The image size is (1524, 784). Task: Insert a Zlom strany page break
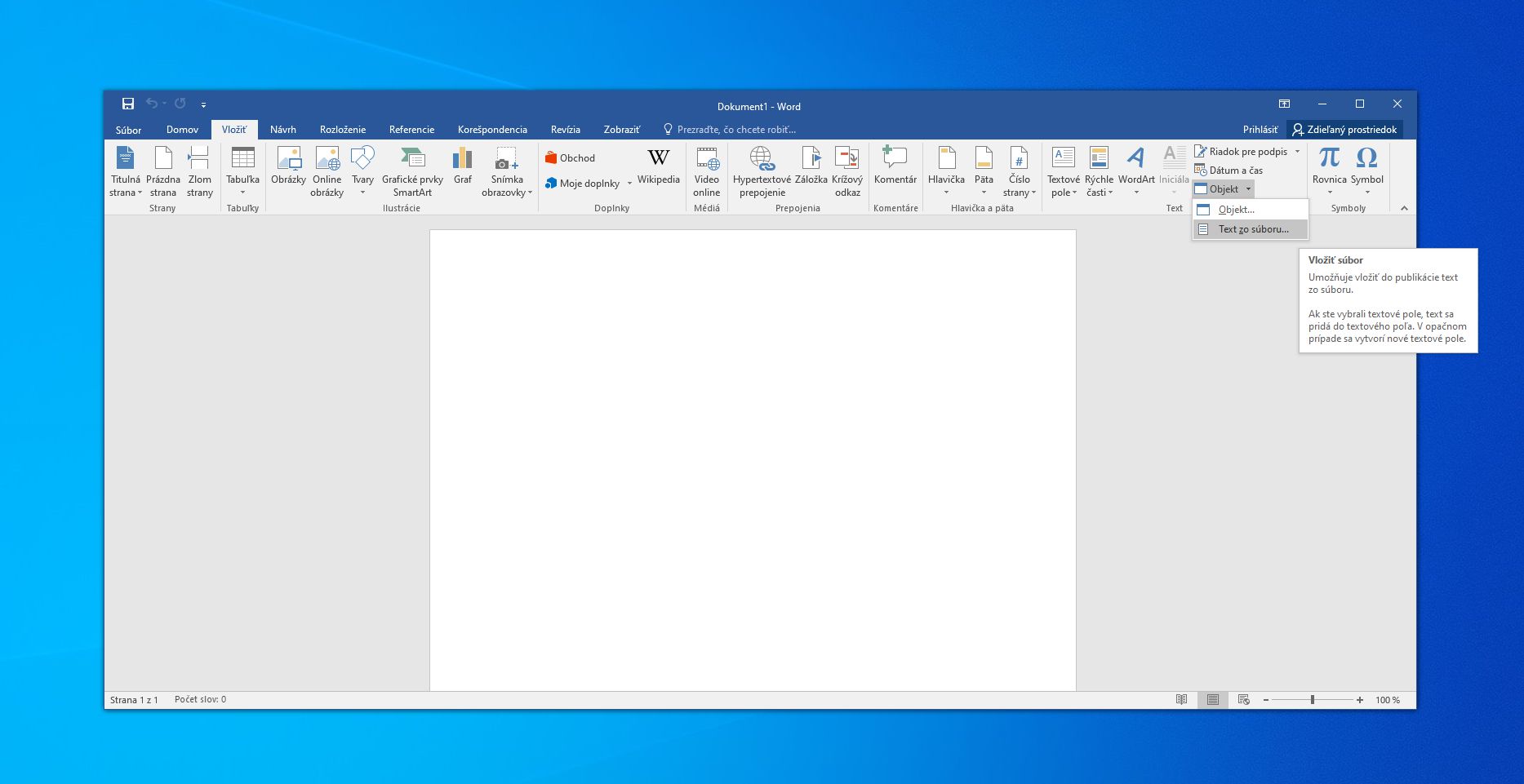pos(199,172)
